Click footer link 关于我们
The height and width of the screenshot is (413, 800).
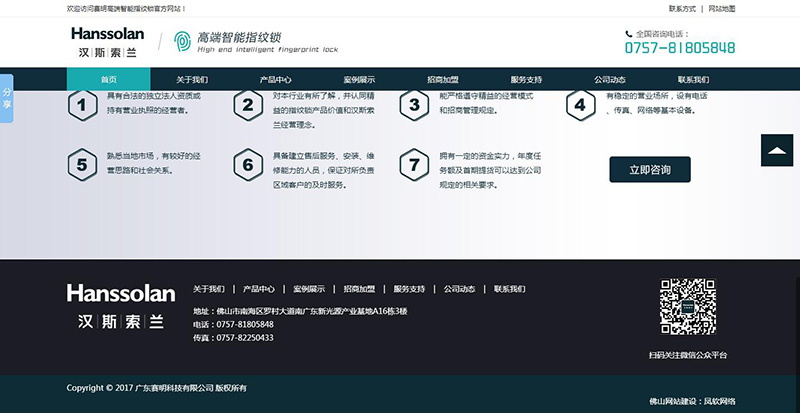point(209,289)
